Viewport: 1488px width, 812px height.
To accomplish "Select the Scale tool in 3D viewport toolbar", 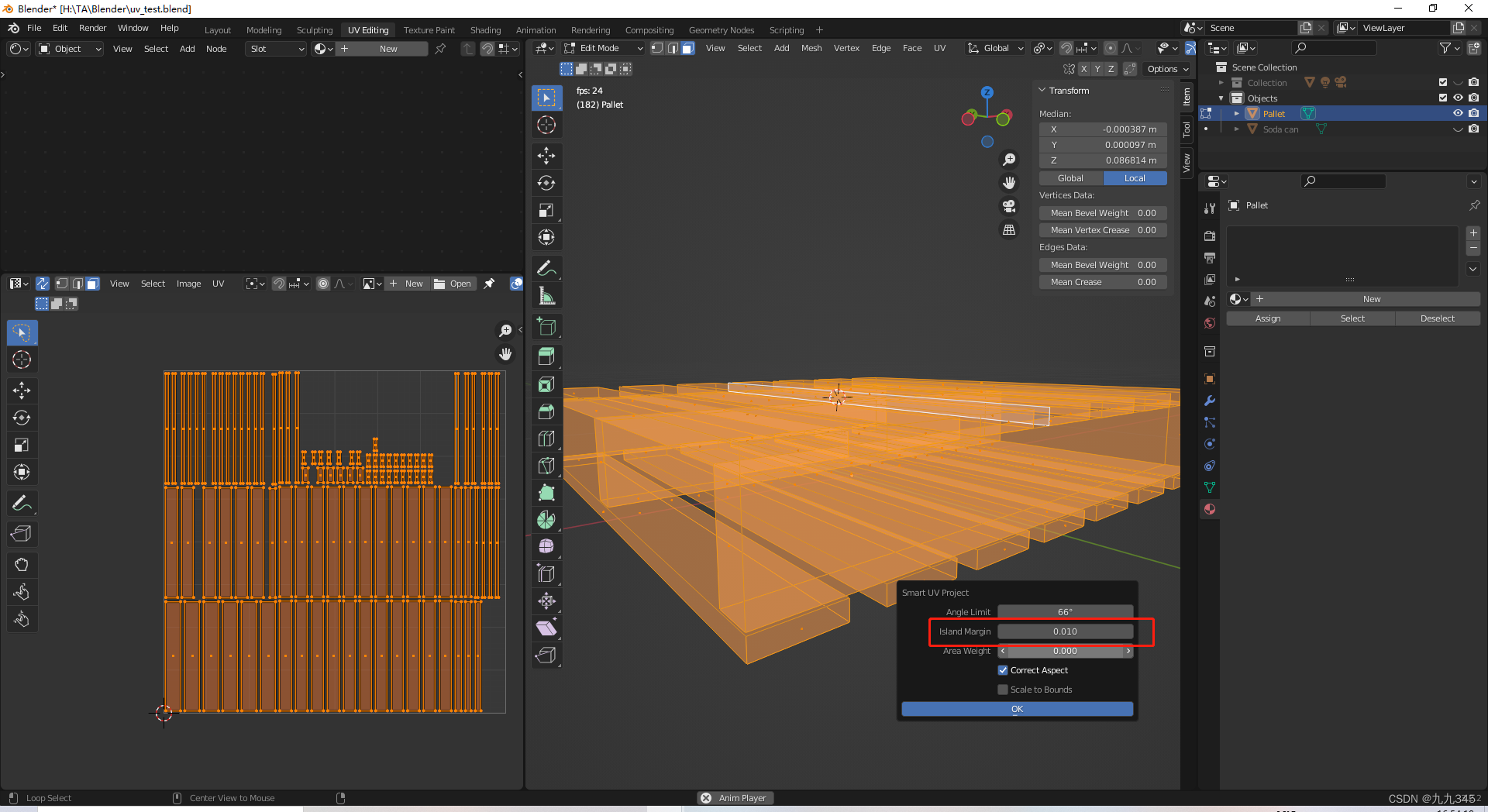I will (546, 210).
